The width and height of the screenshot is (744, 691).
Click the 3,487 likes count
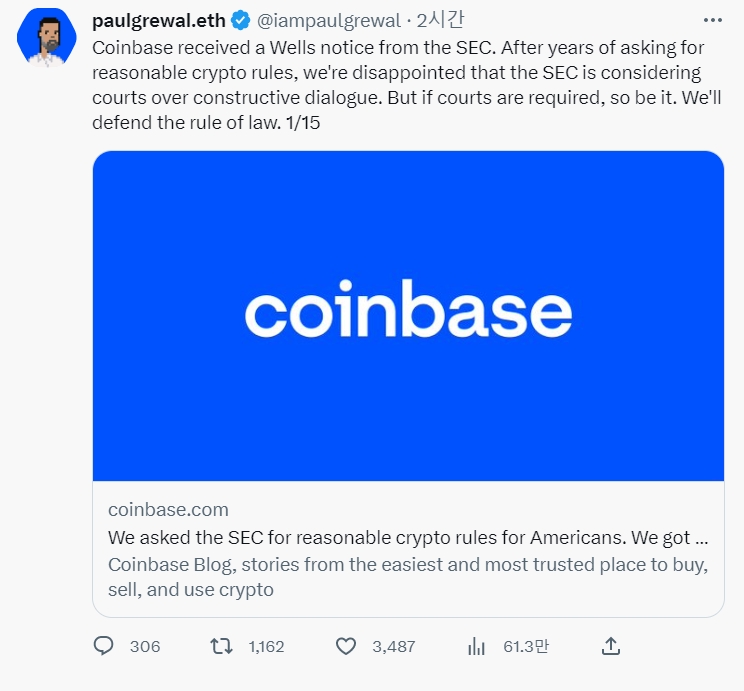click(x=394, y=646)
